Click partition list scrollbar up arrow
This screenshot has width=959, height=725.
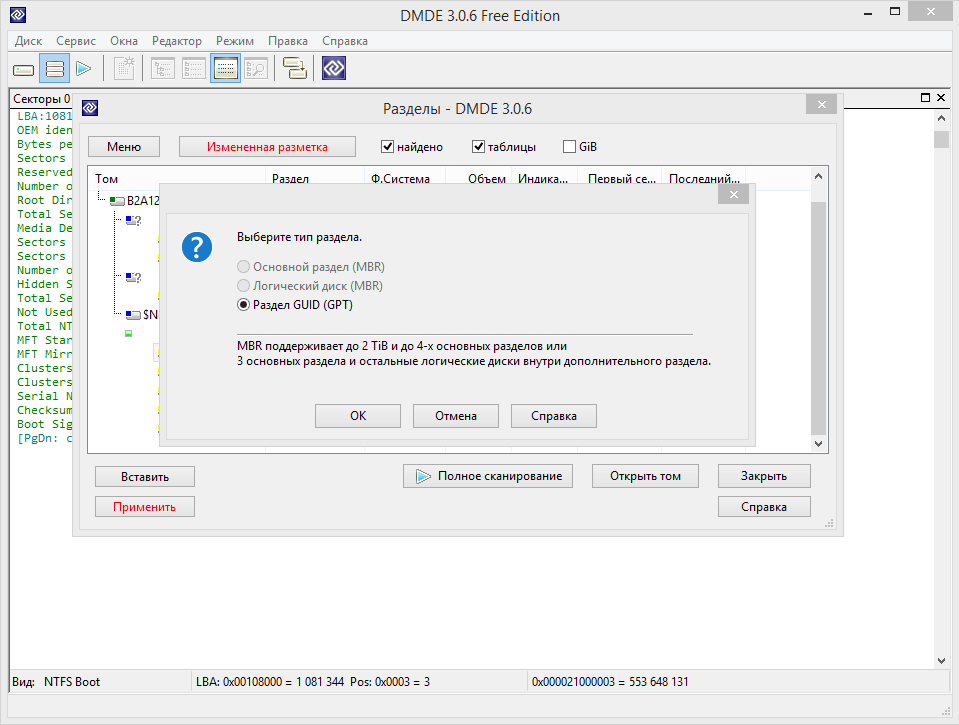pyautogui.click(x=818, y=176)
